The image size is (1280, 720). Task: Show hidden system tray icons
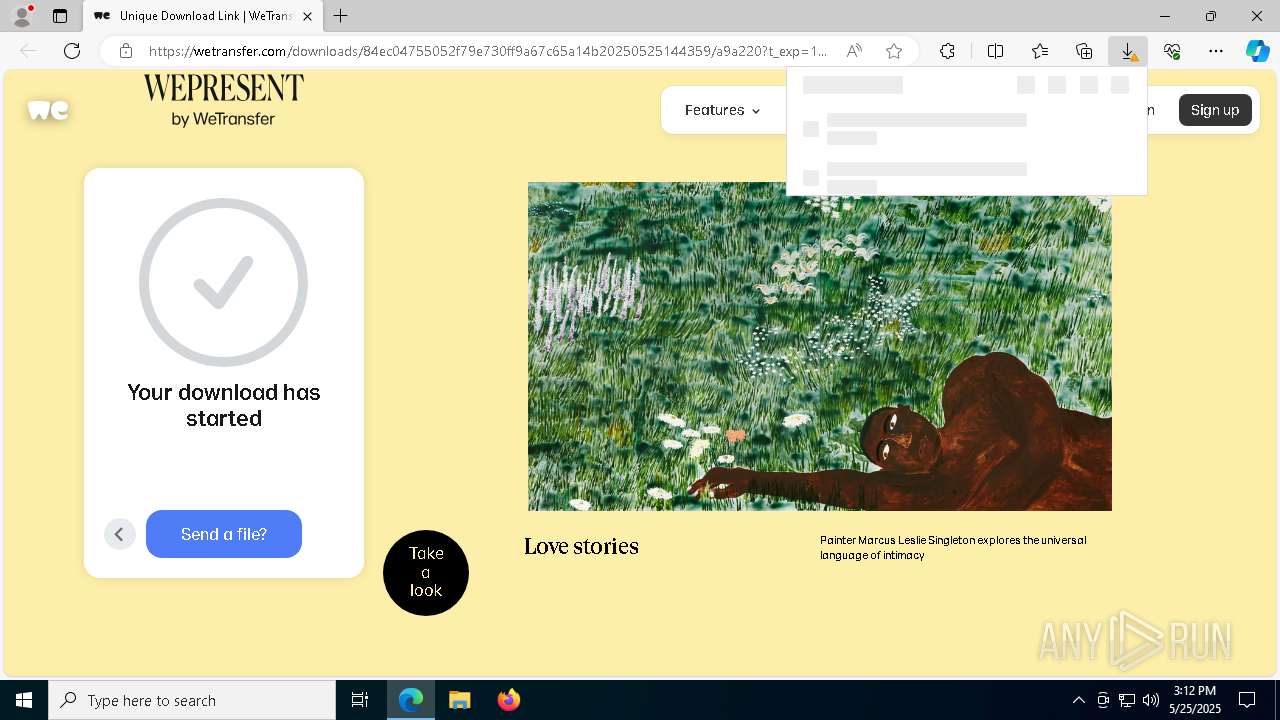[1078, 700]
